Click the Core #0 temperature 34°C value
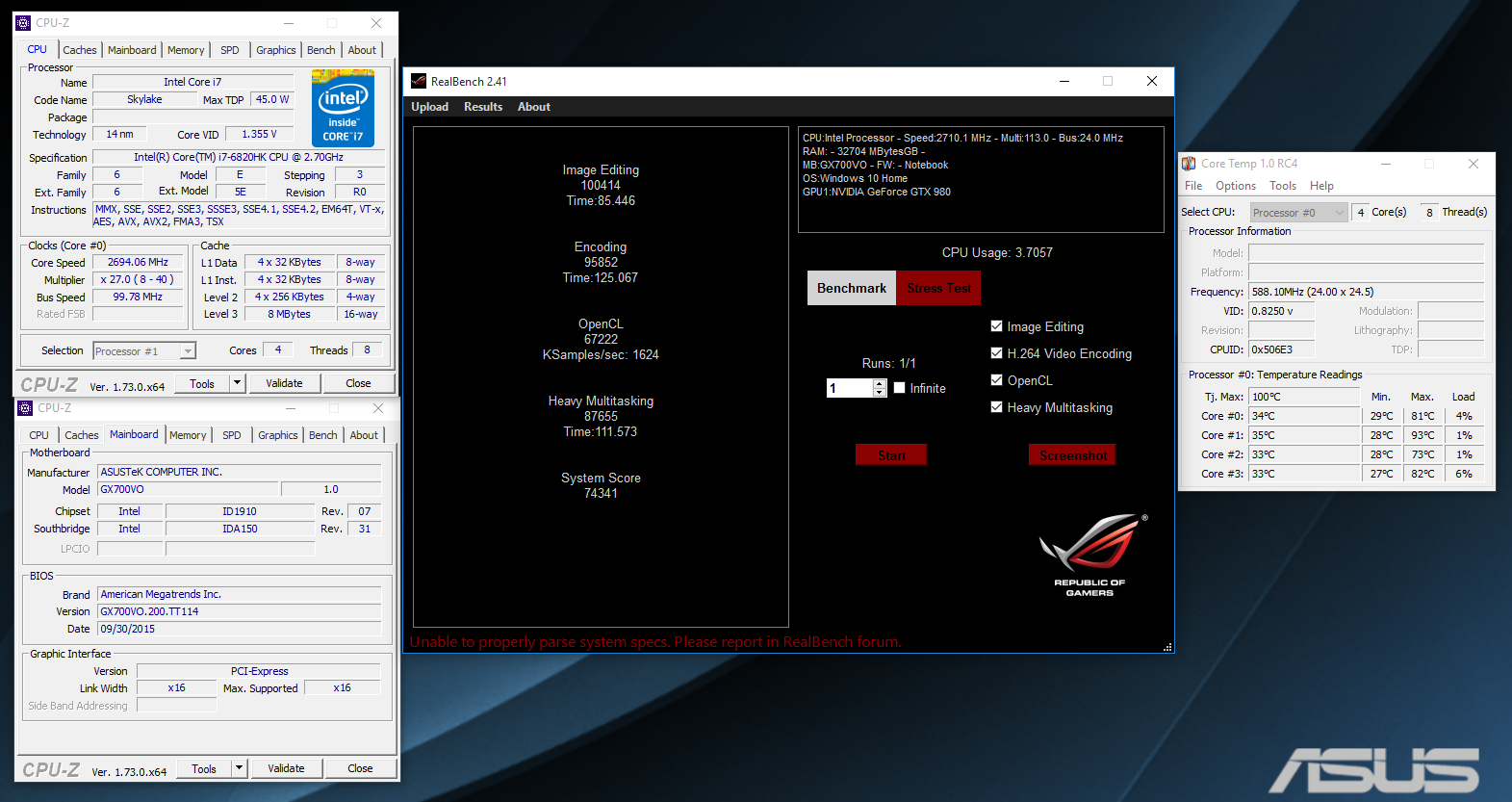 point(1304,416)
